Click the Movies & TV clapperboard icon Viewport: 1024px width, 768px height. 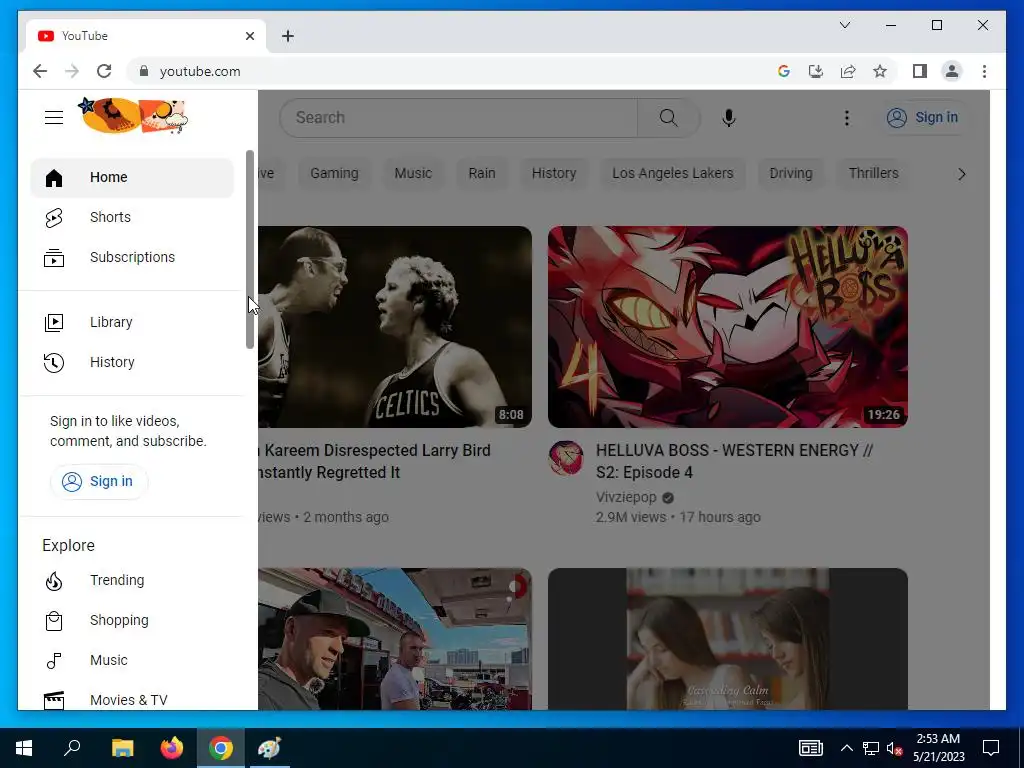point(54,700)
